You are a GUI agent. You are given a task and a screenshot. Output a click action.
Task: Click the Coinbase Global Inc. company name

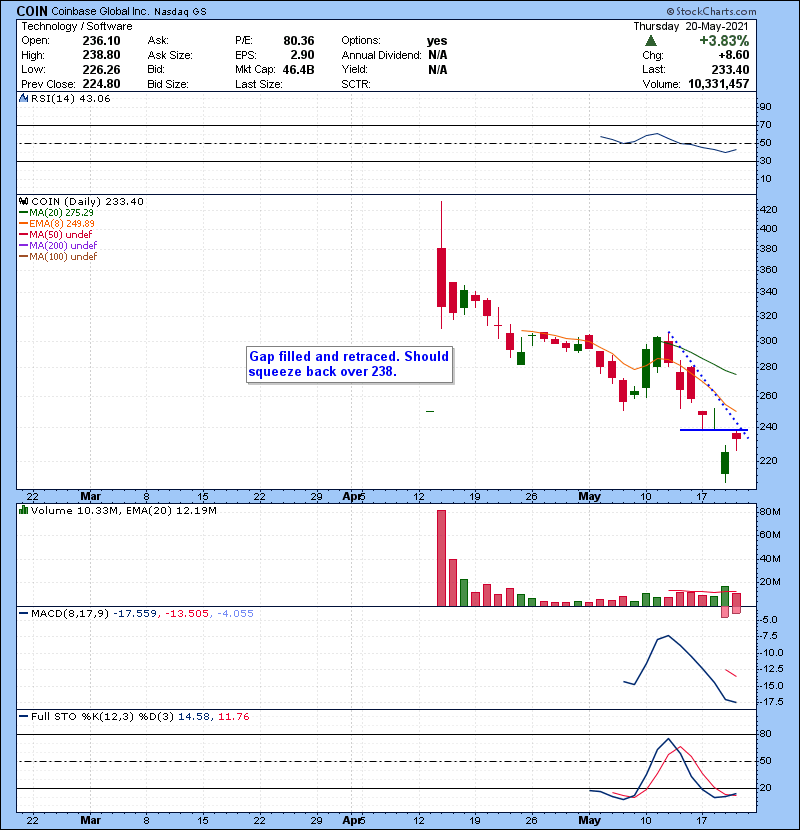101,11
